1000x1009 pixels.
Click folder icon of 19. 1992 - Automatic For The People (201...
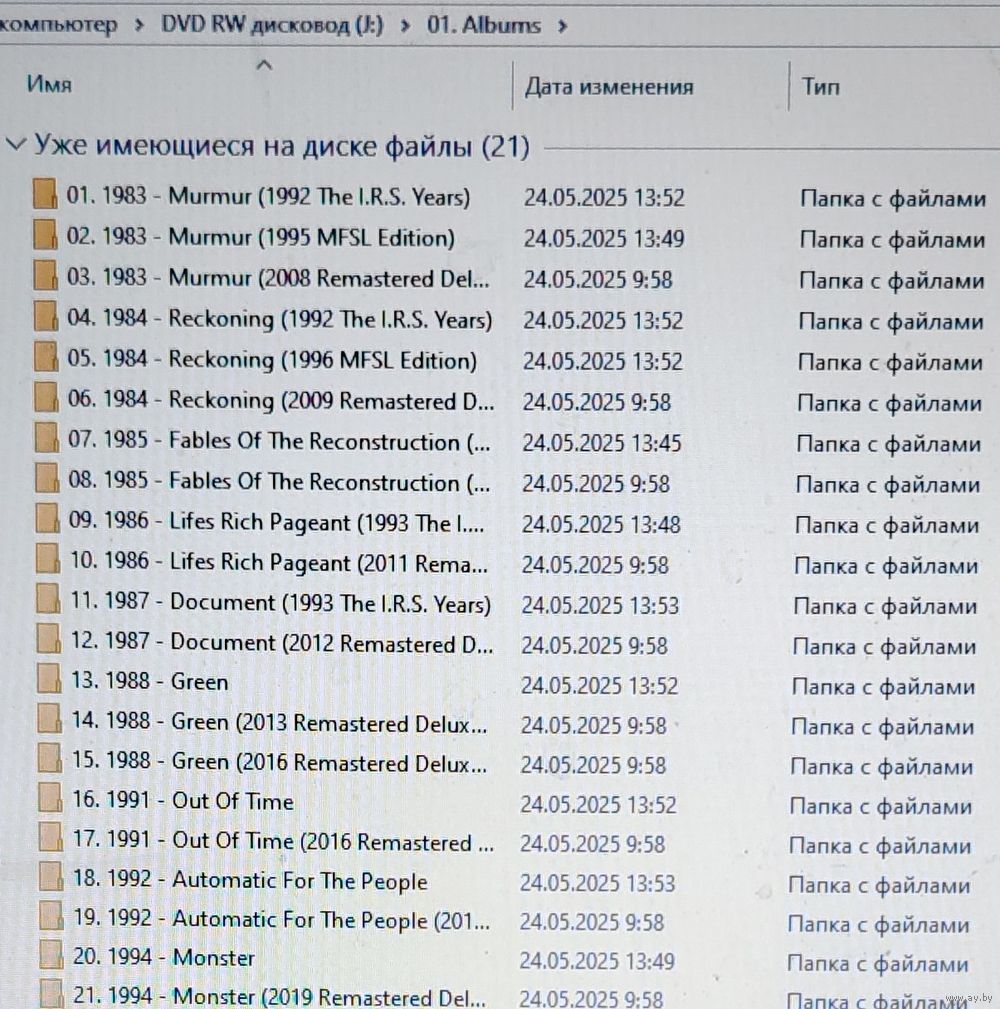click(x=51, y=916)
